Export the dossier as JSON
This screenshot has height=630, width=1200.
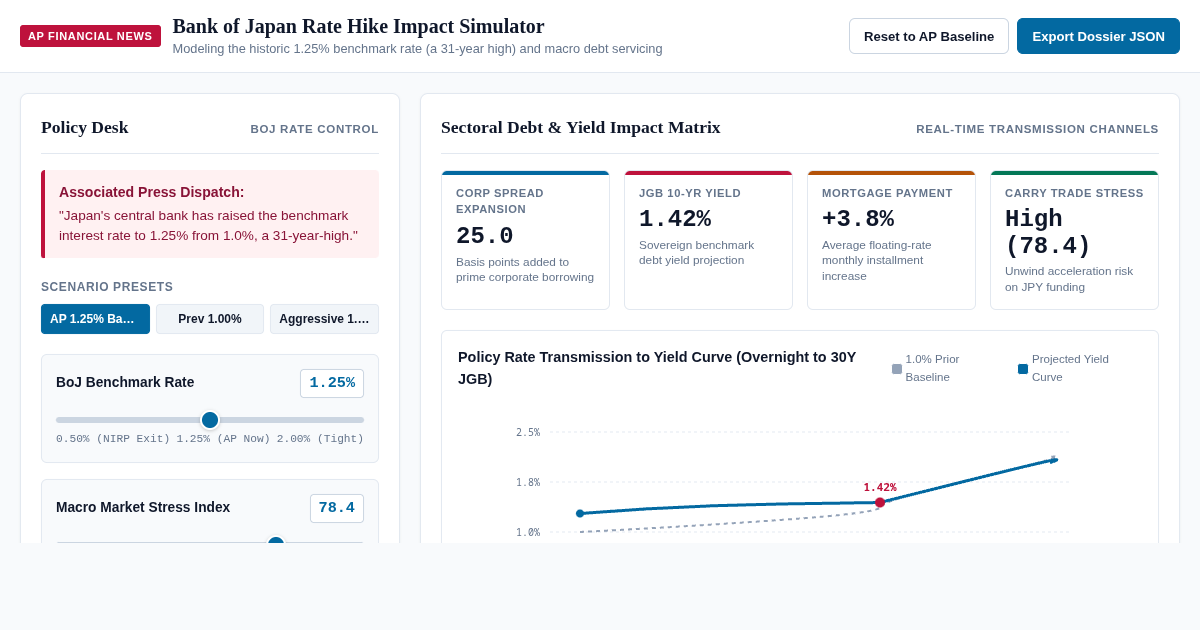[1098, 36]
